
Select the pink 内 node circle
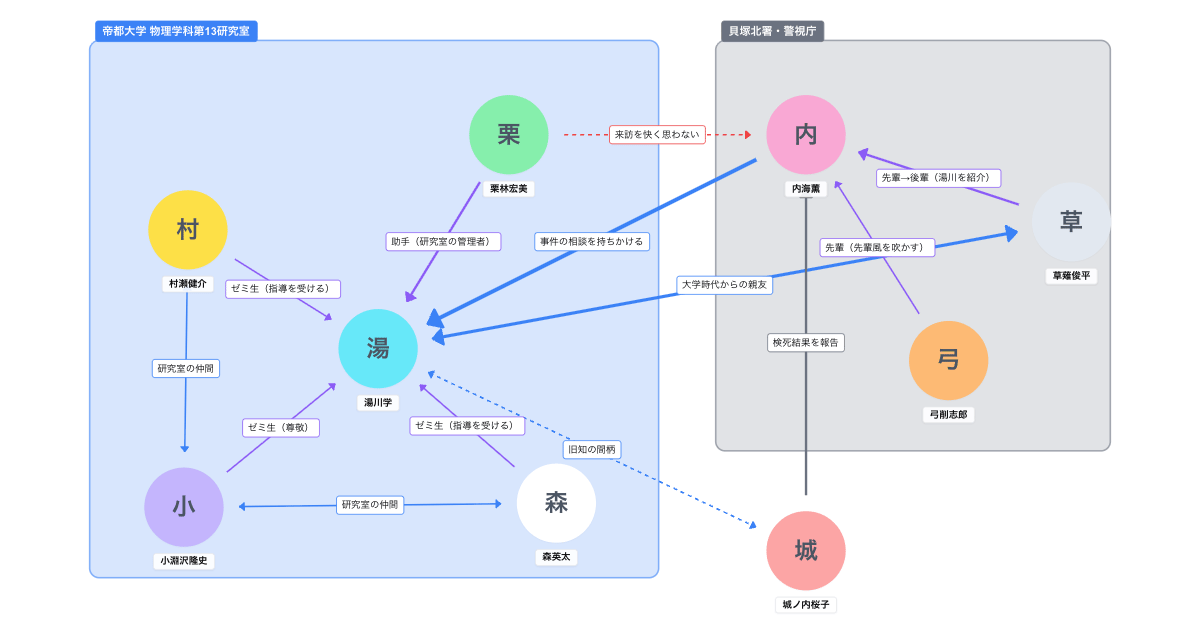point(806,135)
